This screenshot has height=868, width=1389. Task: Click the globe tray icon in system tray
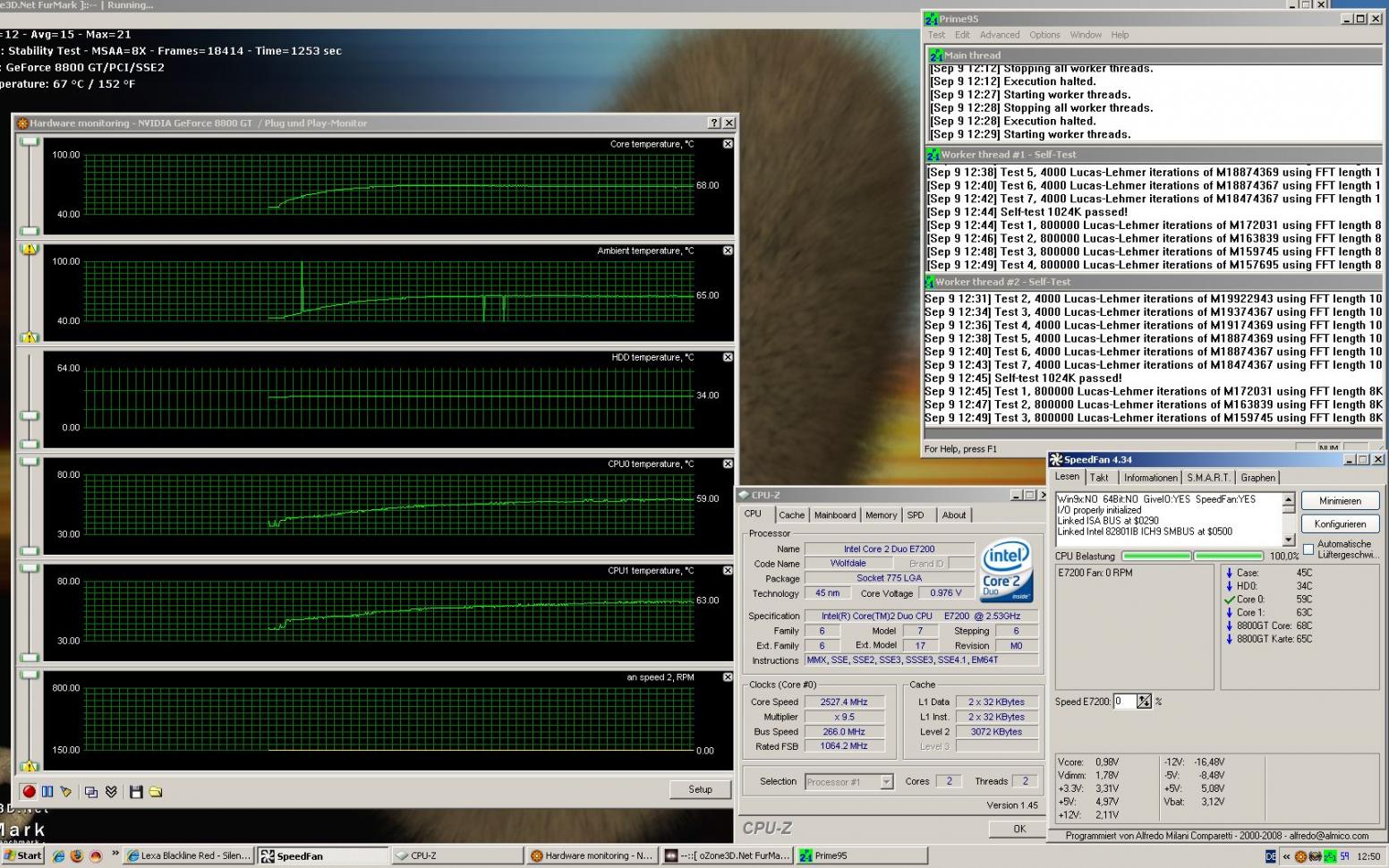tap(1315, 857)
